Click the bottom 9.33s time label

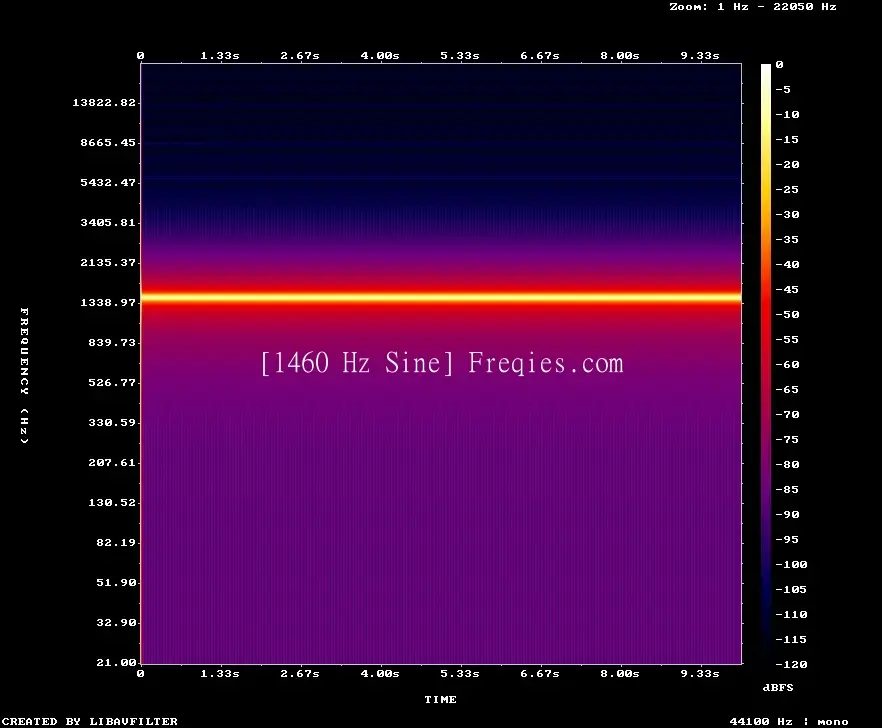point(700,673)
